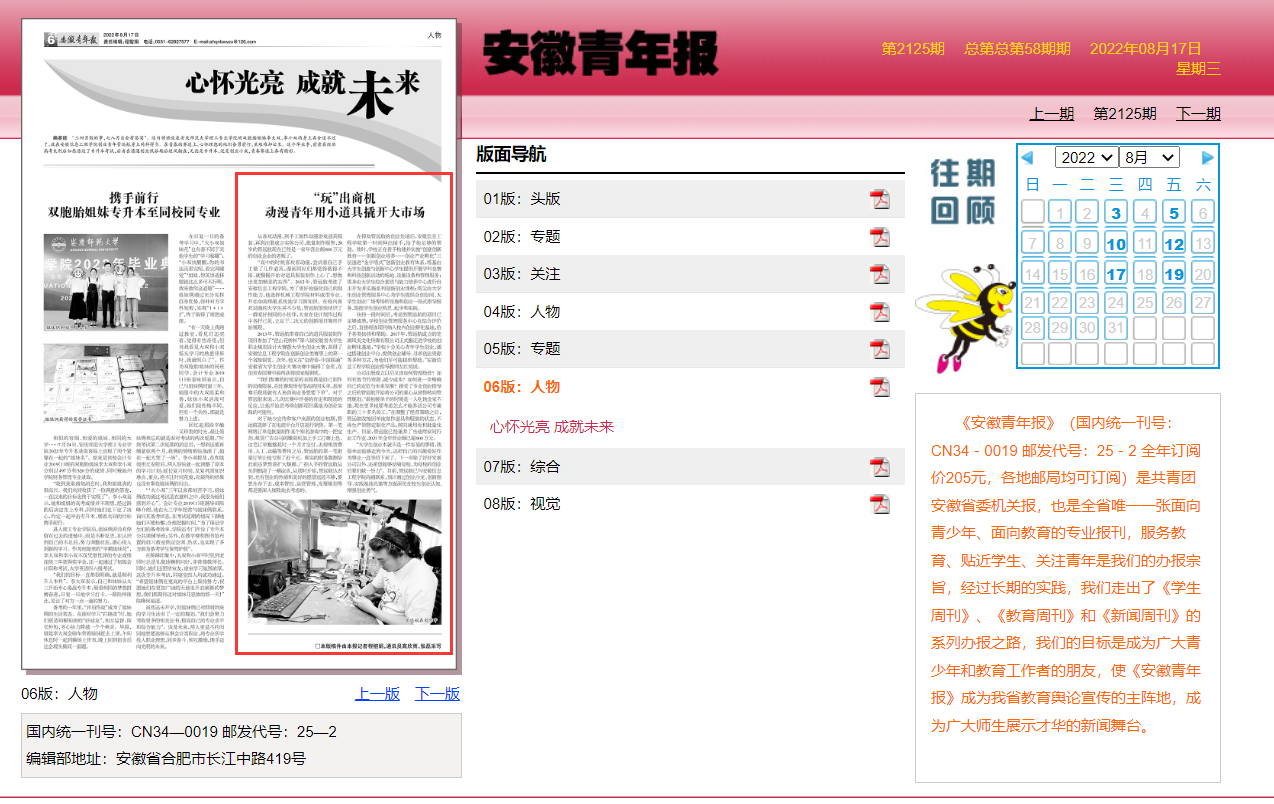
Task: Select calendar date 17
Action: pos(1116,274)
